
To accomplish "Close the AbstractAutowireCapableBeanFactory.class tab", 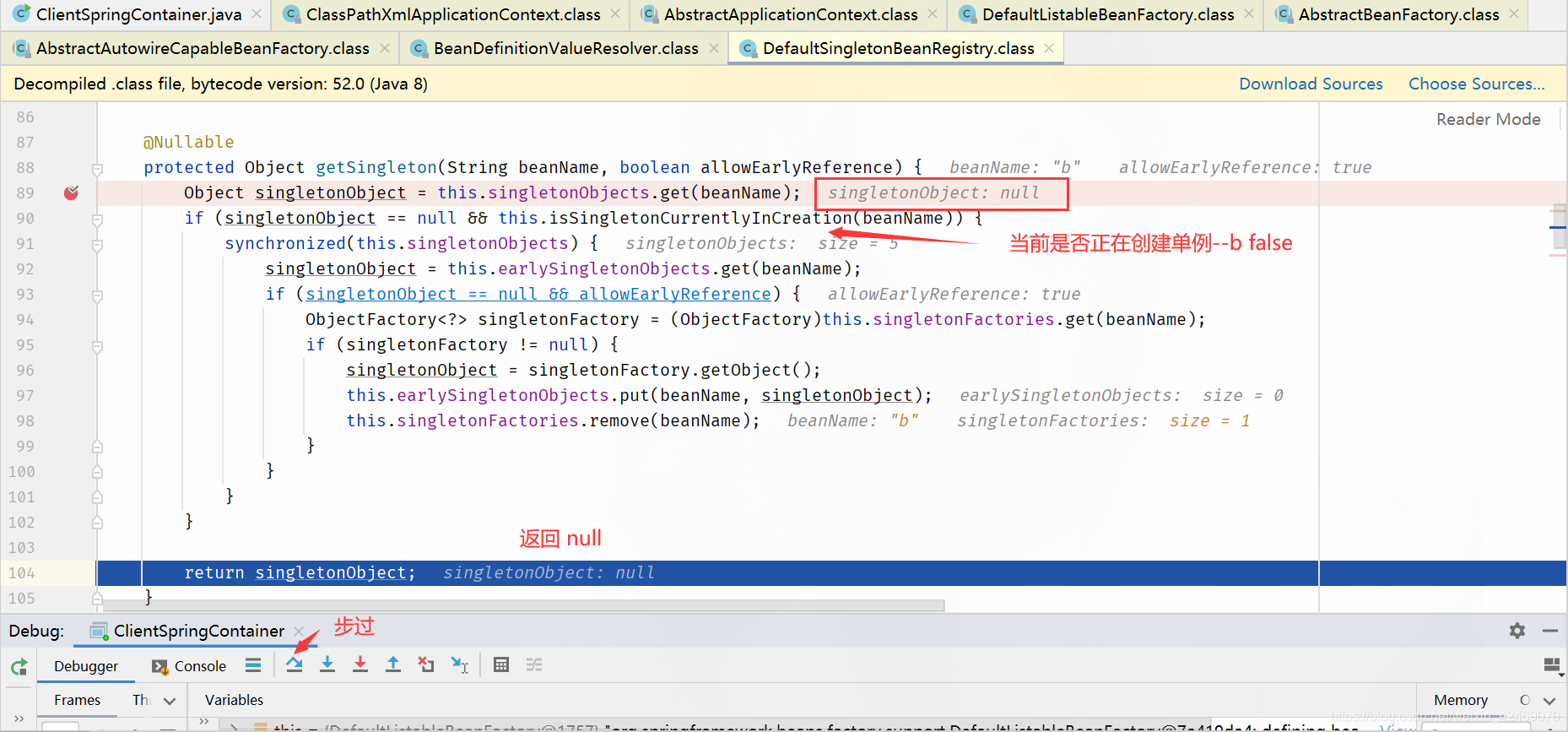I will [385, 48].
